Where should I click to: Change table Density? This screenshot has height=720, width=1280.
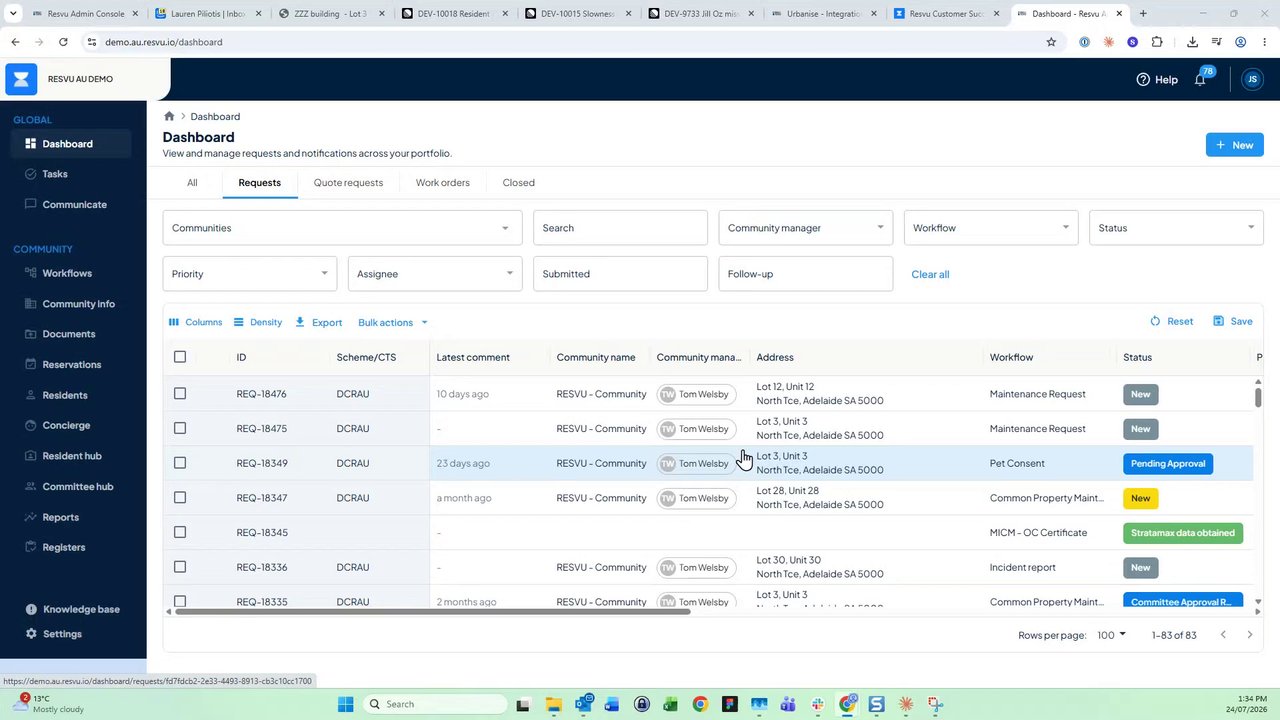(x=258, y=322)
